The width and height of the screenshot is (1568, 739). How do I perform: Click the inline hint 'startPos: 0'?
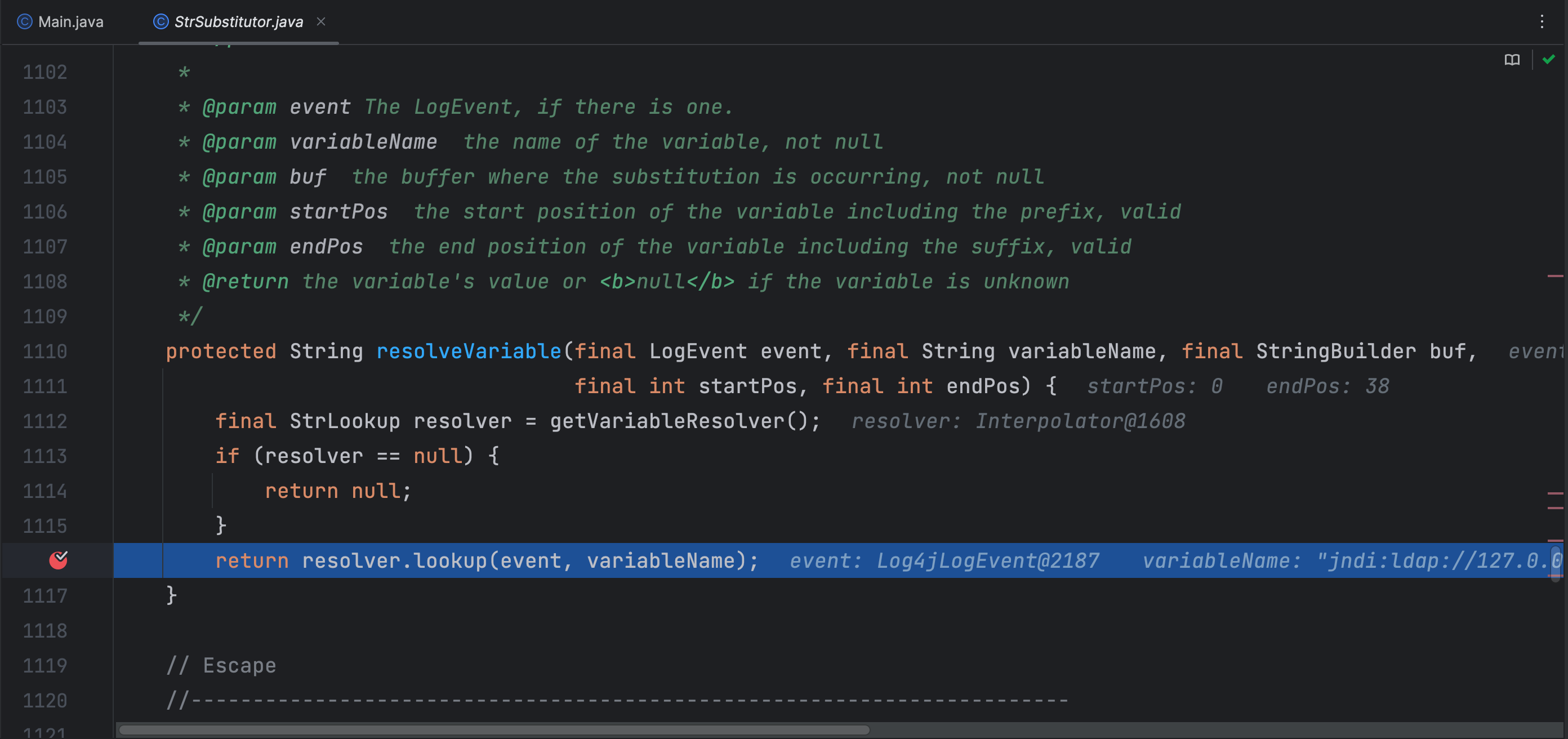[x=1155, y=386]
